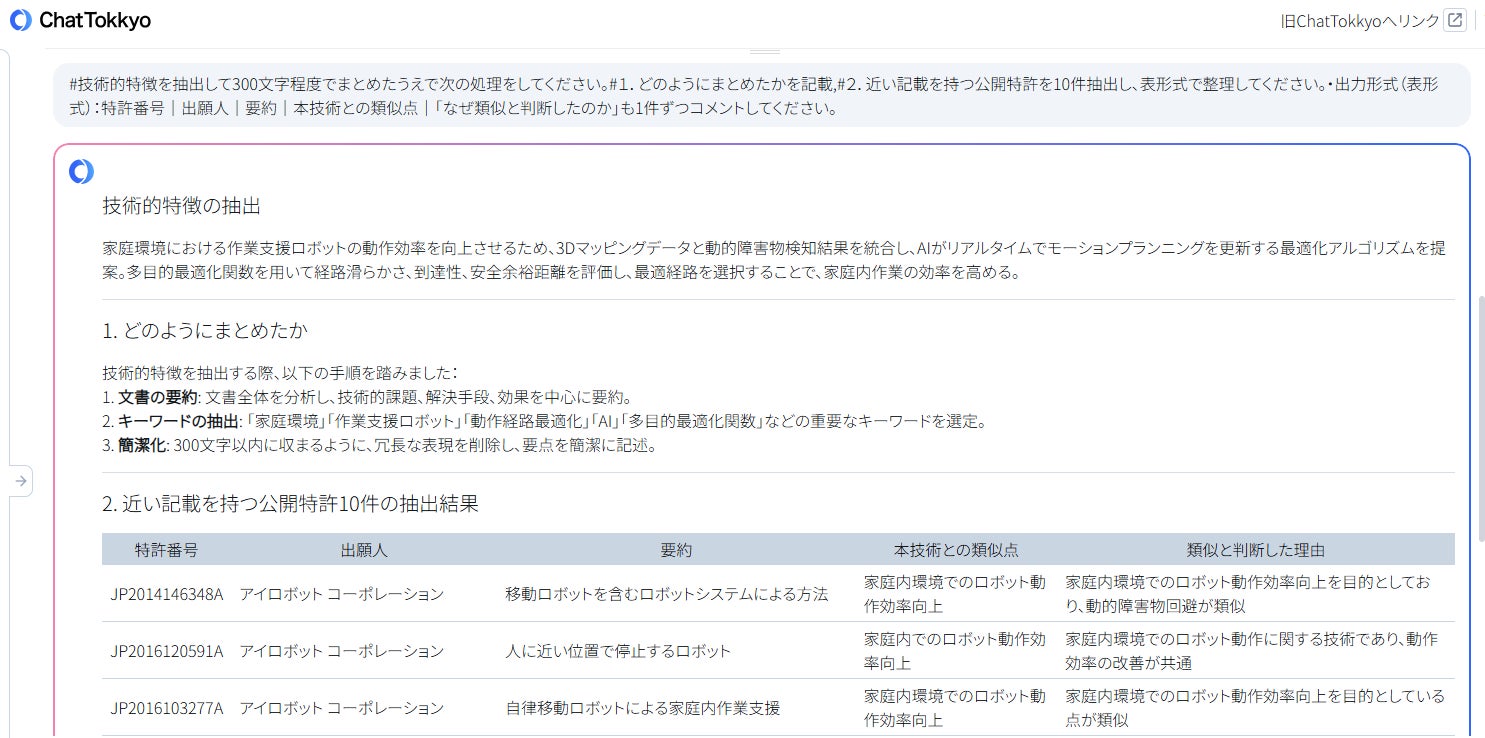The image size is (1485, 738).
Task: Click the 文書の要約 list item
Action: (x=366, y=397)
